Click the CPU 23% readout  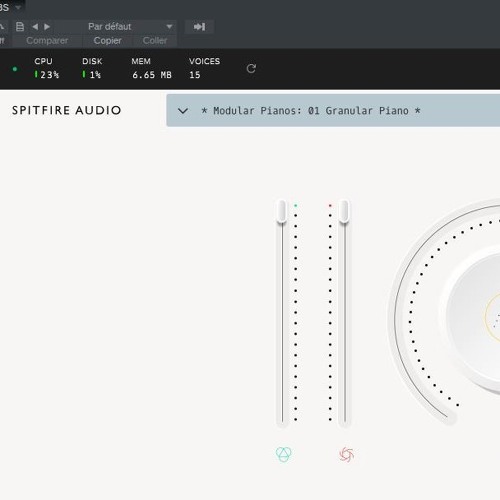point(46,68)
